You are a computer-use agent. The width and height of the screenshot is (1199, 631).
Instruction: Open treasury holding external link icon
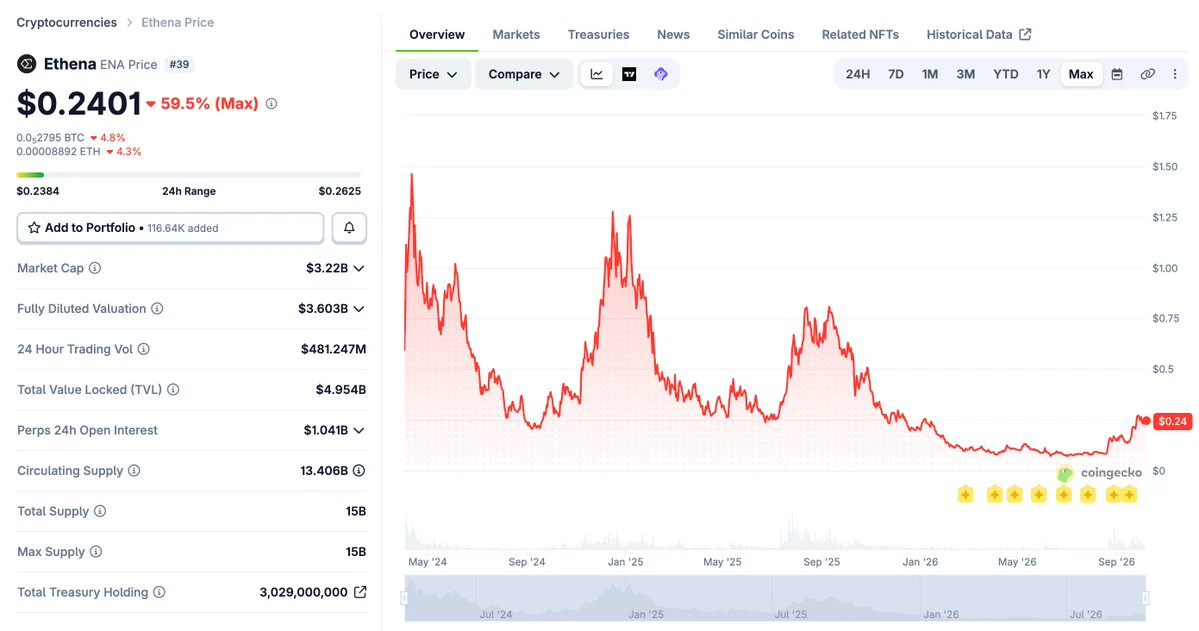pyautogui.click(x=360, y=592)
